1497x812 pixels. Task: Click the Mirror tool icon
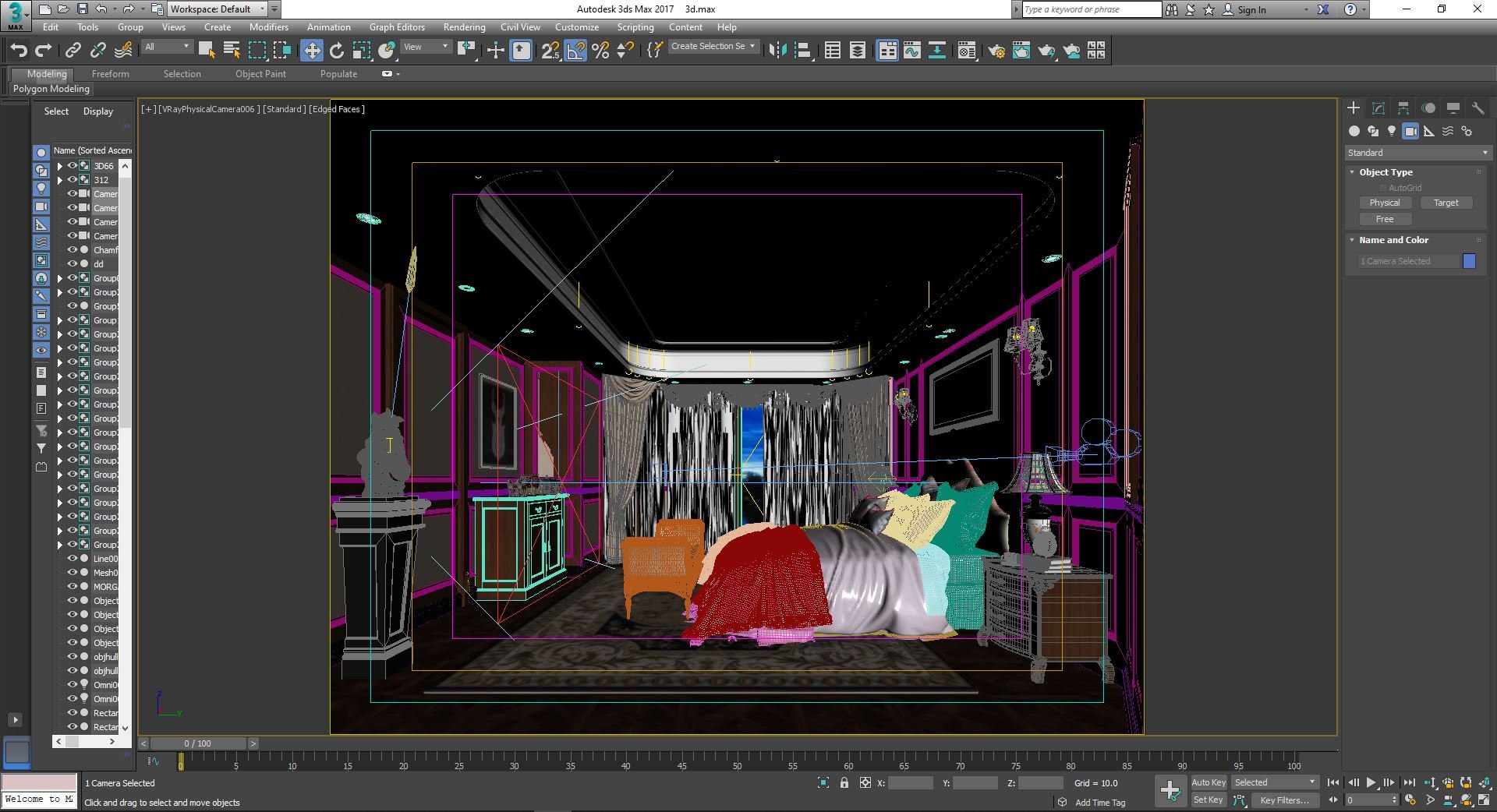point(777,51)
